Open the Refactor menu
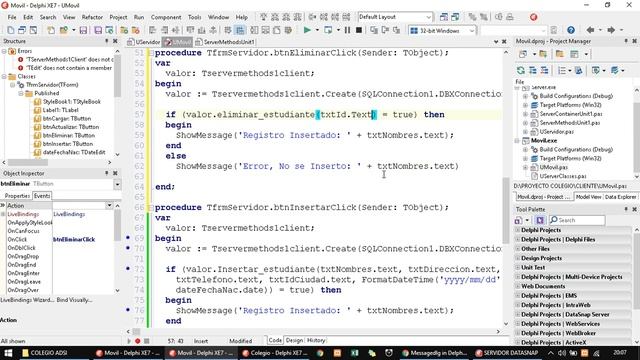This screenshot has width=640, height=360. pos(92,17)
